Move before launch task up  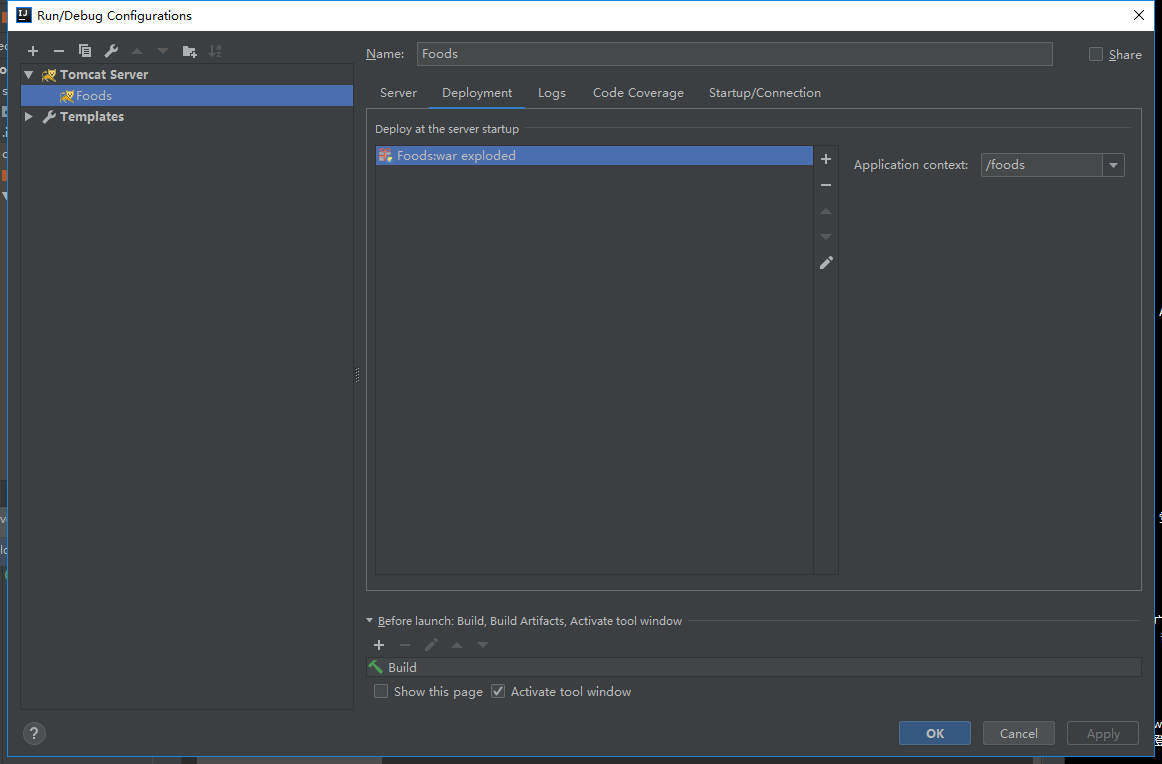pyautogui.click(x=457, y=645)
